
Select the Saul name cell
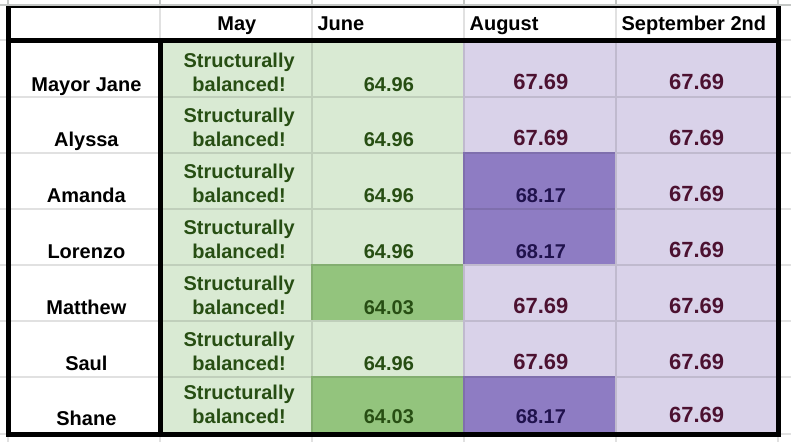pos(86,363)
